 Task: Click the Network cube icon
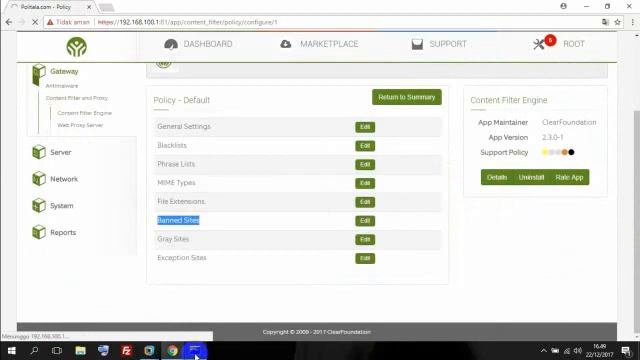tap(39, 179)
